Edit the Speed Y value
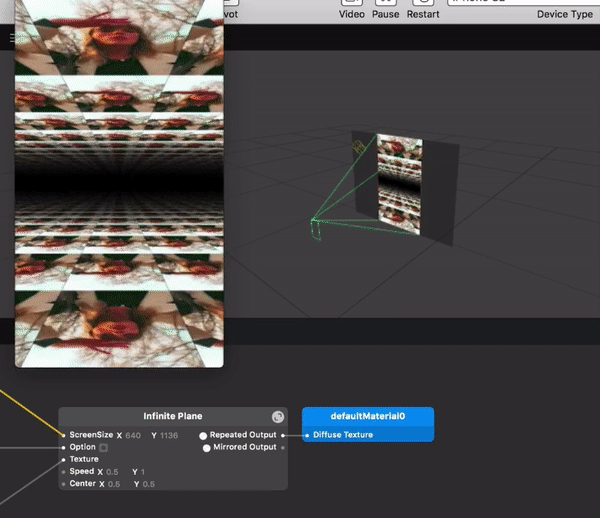This screenshot has height=518, width=600. click(x=143, y=472)
